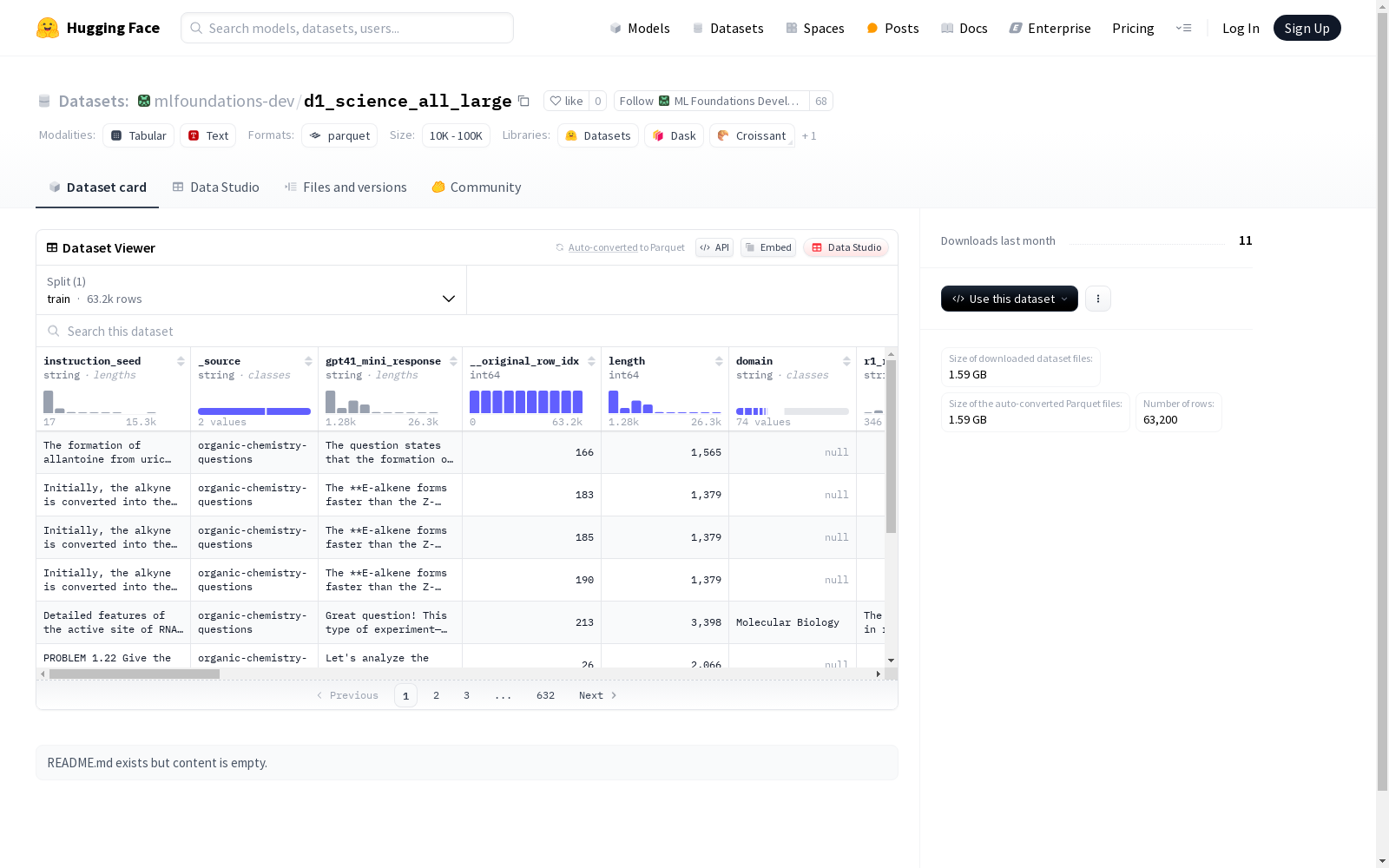Click the table's vertical scrollbar thumb
The width and height of the screenshot is (1389, 868).
click(x=891, y=446)
